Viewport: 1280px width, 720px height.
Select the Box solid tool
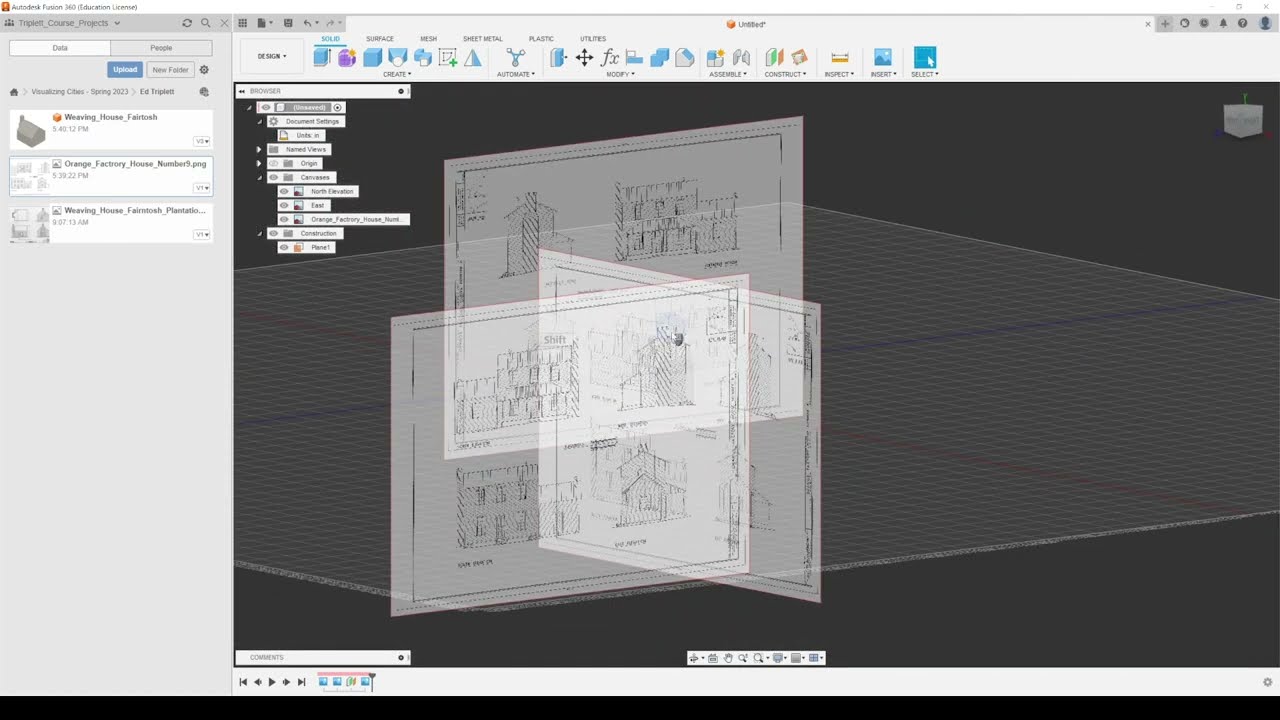[x=372, y=57]
